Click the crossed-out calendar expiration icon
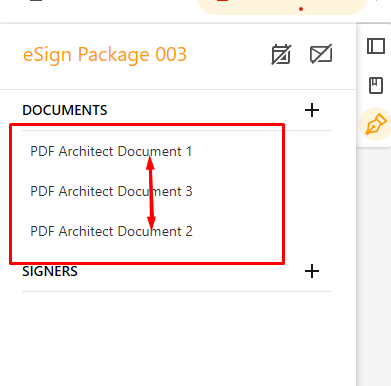 click(281, 54)
